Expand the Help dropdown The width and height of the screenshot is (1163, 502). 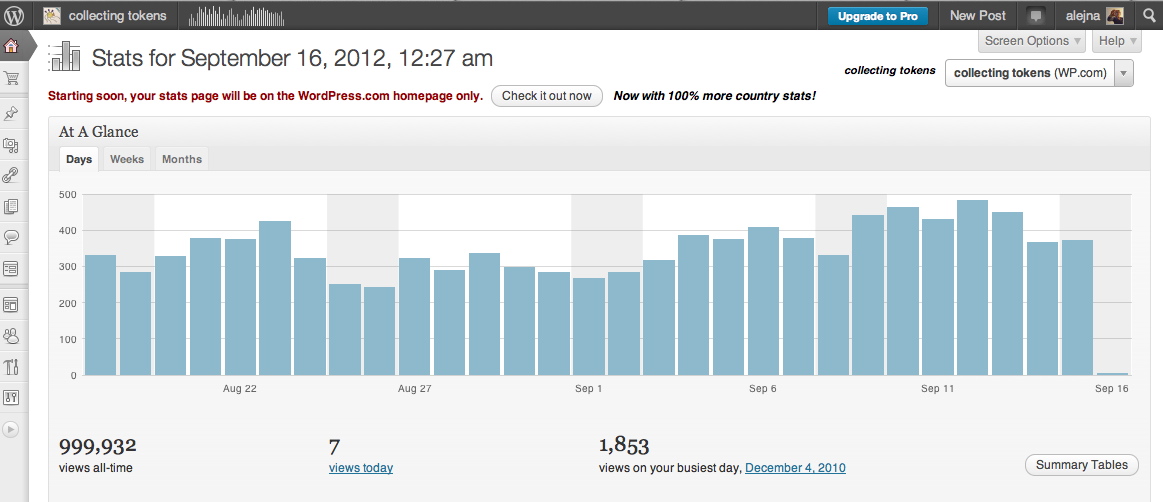(x=1116, y=41)
